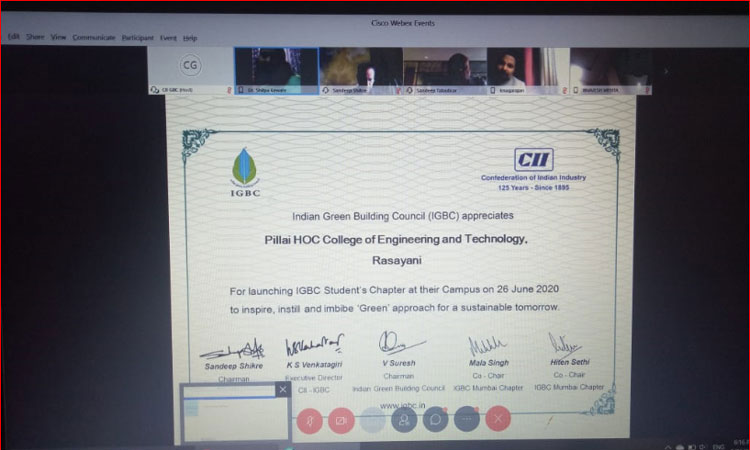Click the ENG language indicator in system tray
Viewport: 750px width, 450px height.
click(x=718, y=447)
